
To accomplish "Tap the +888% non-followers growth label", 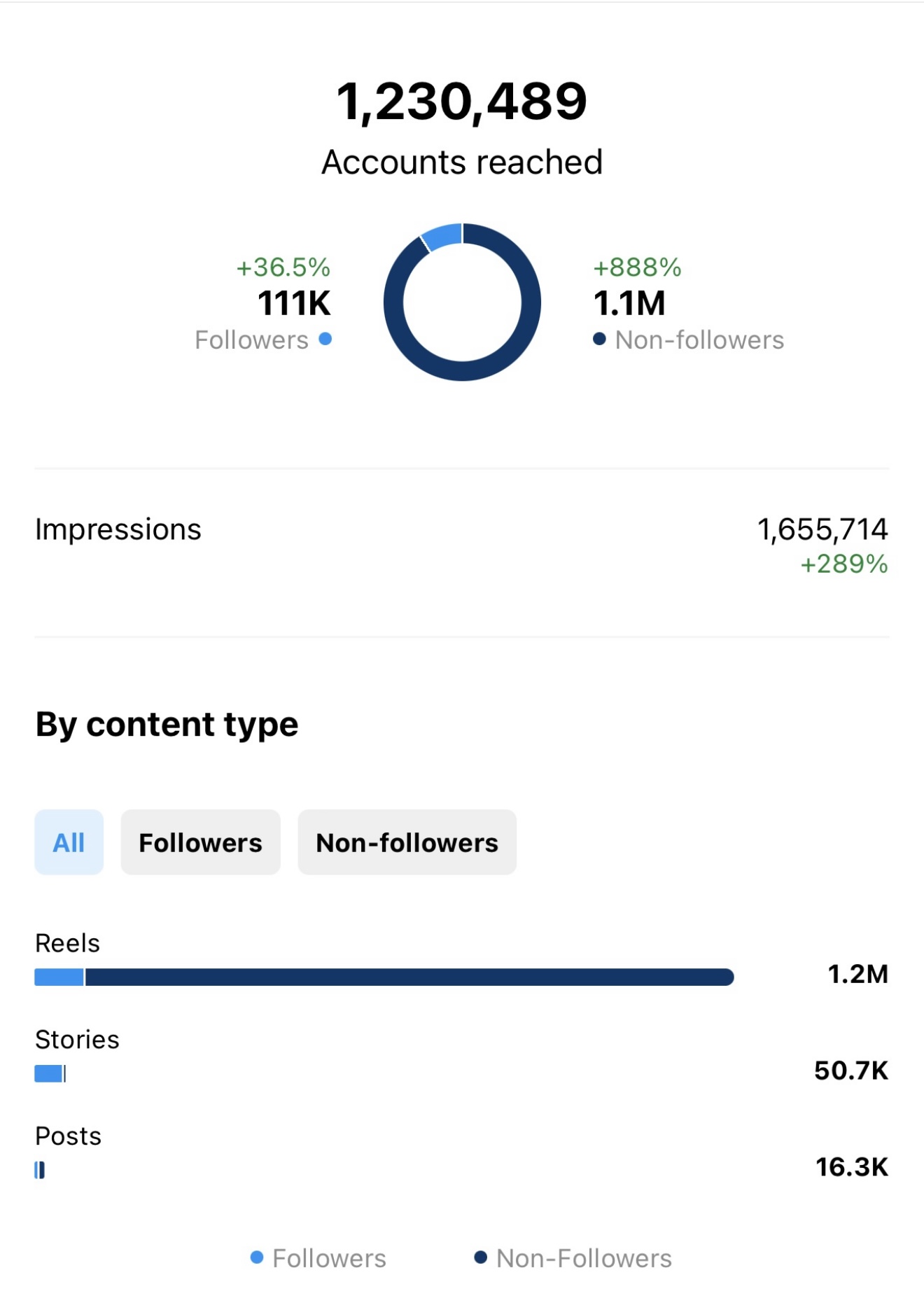I will click(x=637, y=267).
